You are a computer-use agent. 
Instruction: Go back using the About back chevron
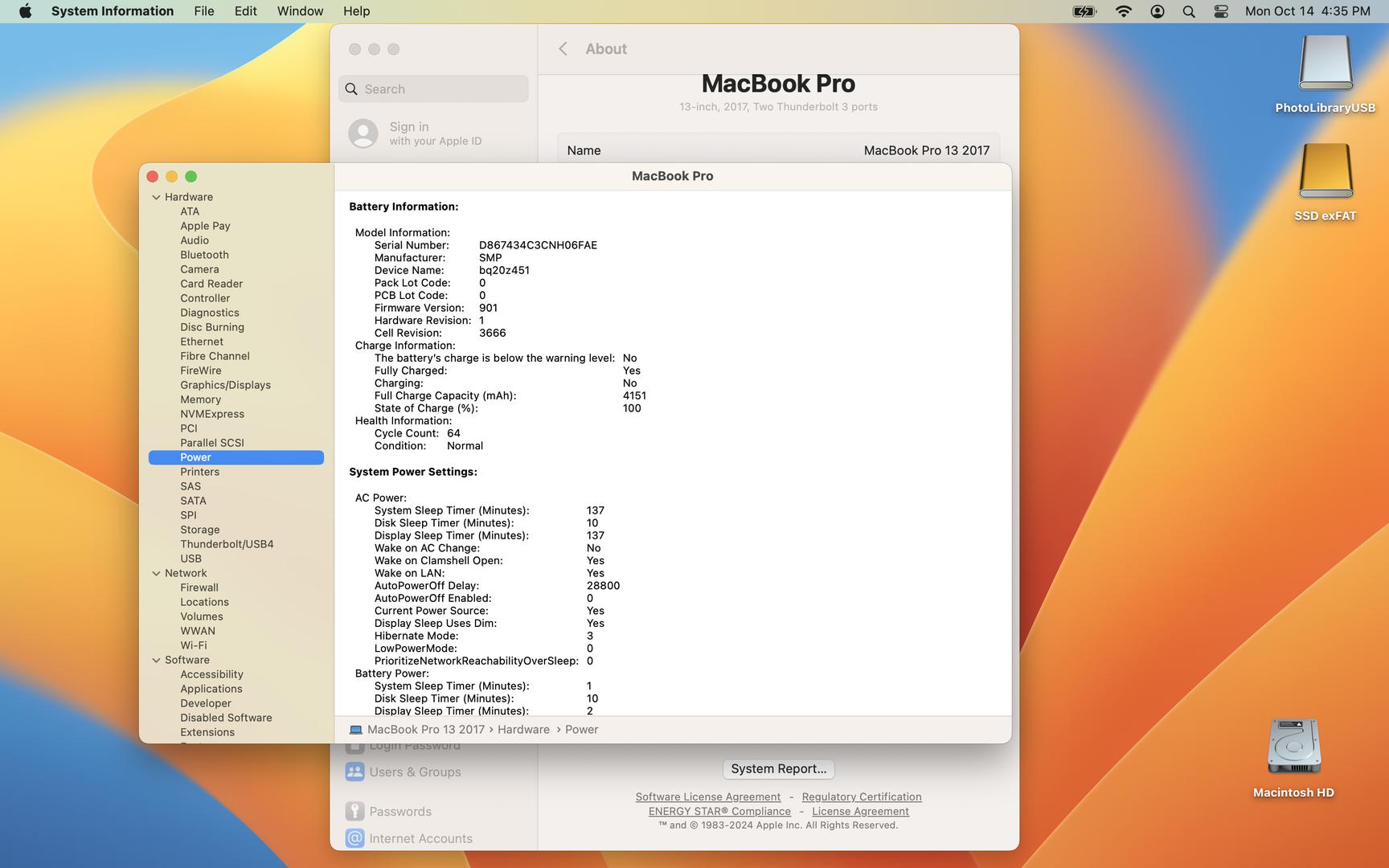(563, 49)
